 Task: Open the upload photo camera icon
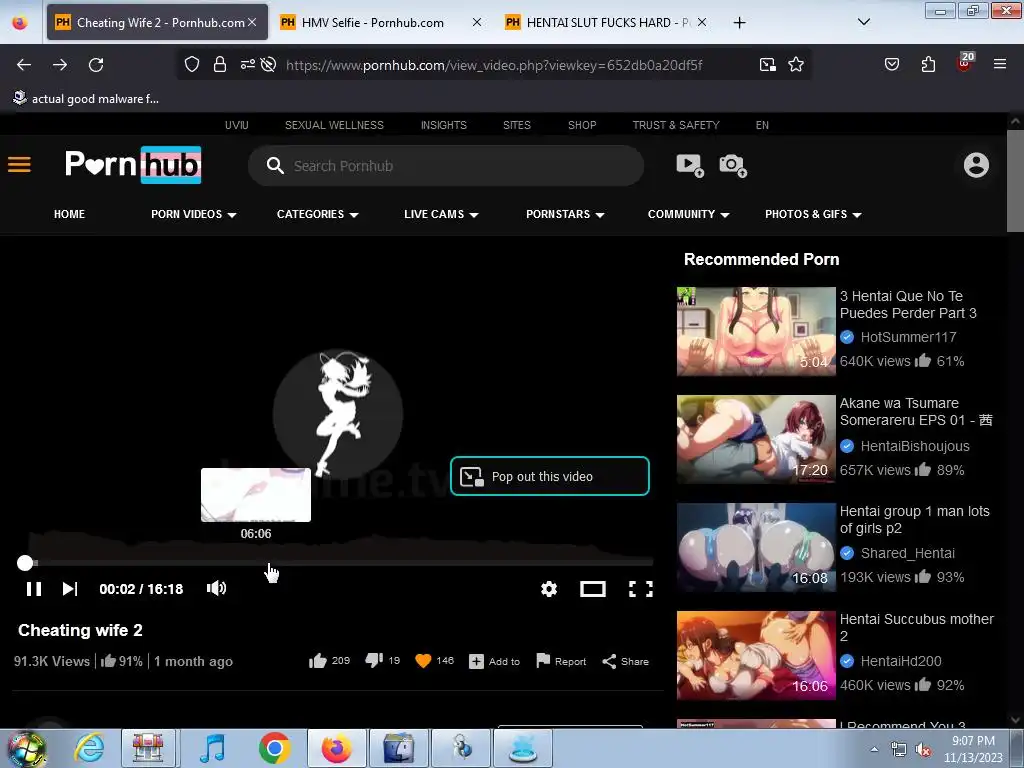733,165
